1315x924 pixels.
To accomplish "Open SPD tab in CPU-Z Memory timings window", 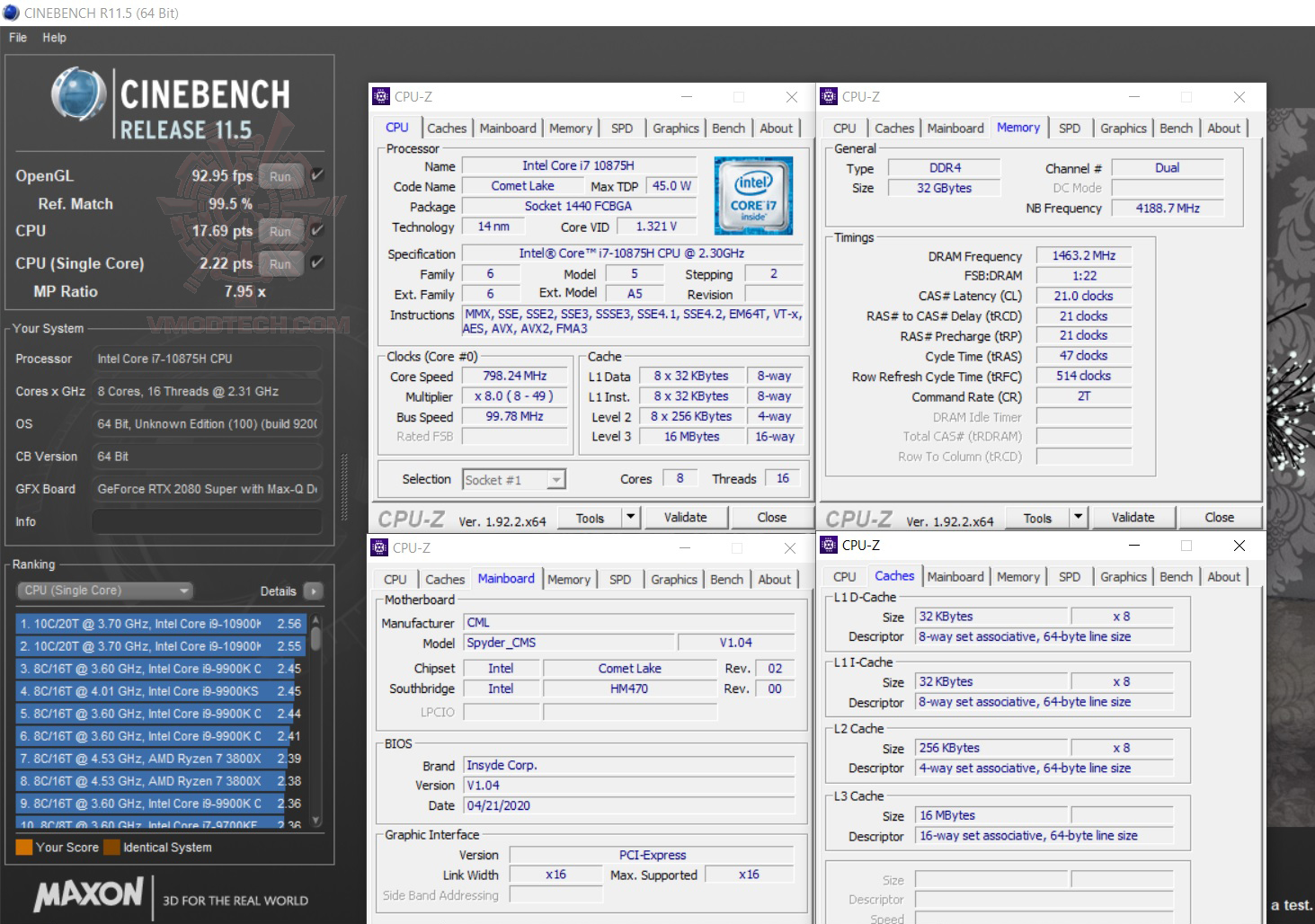I will tap(1070, 129).
